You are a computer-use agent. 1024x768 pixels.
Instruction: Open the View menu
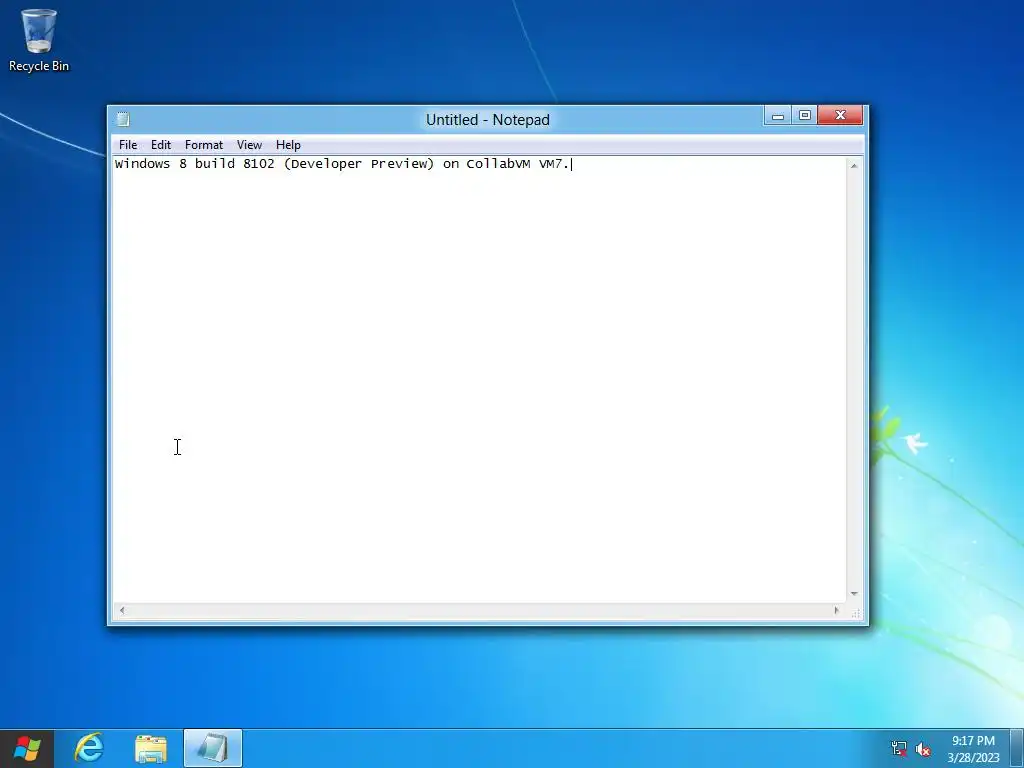[x=249, y=145]
